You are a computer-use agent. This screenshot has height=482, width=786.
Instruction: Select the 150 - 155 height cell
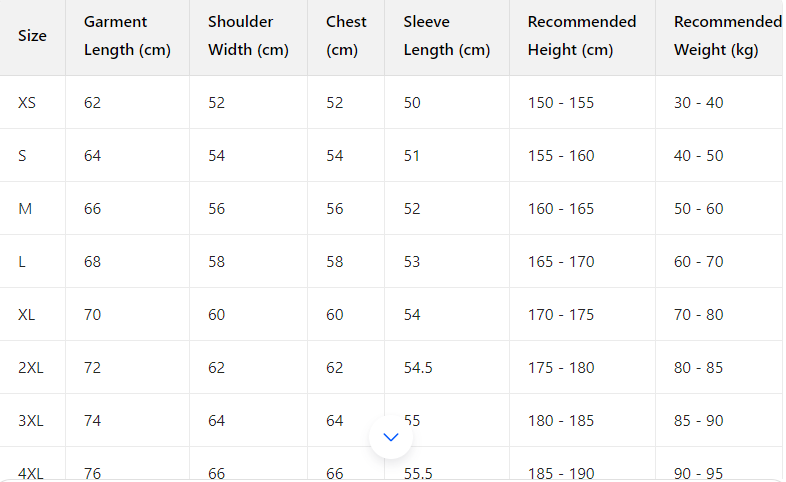click(x=561, y=103)
